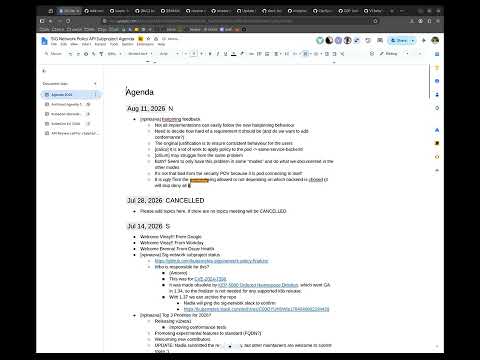Open the Share button dropdown arrow
Viewport: 480px width, 360px height.
[413, 40]
